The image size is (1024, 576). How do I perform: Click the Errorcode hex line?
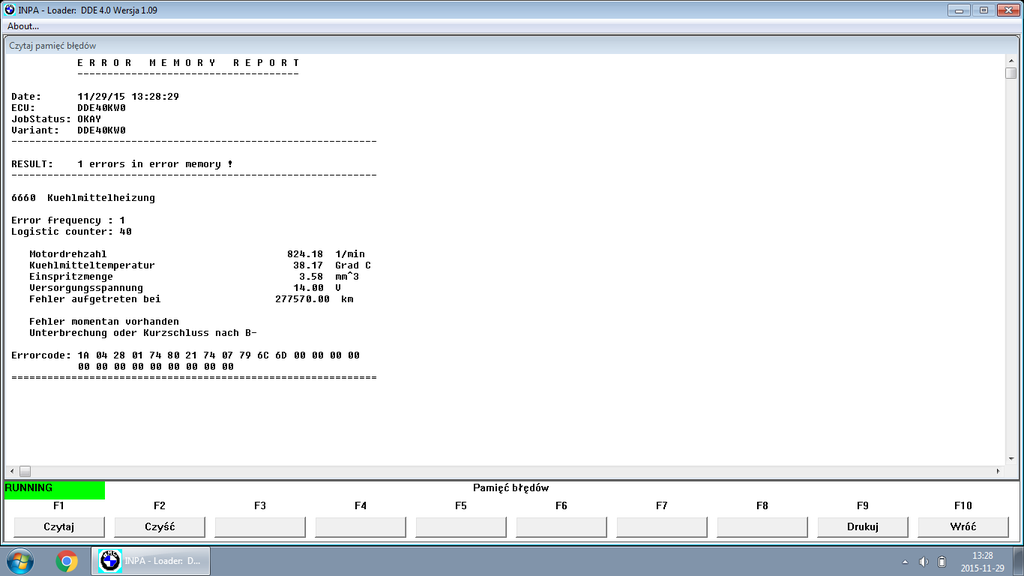tap(185, 355)
